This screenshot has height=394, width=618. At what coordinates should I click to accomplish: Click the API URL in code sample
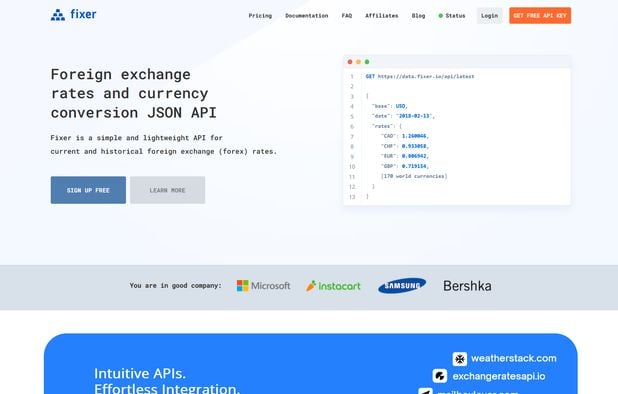coord(426,76)
